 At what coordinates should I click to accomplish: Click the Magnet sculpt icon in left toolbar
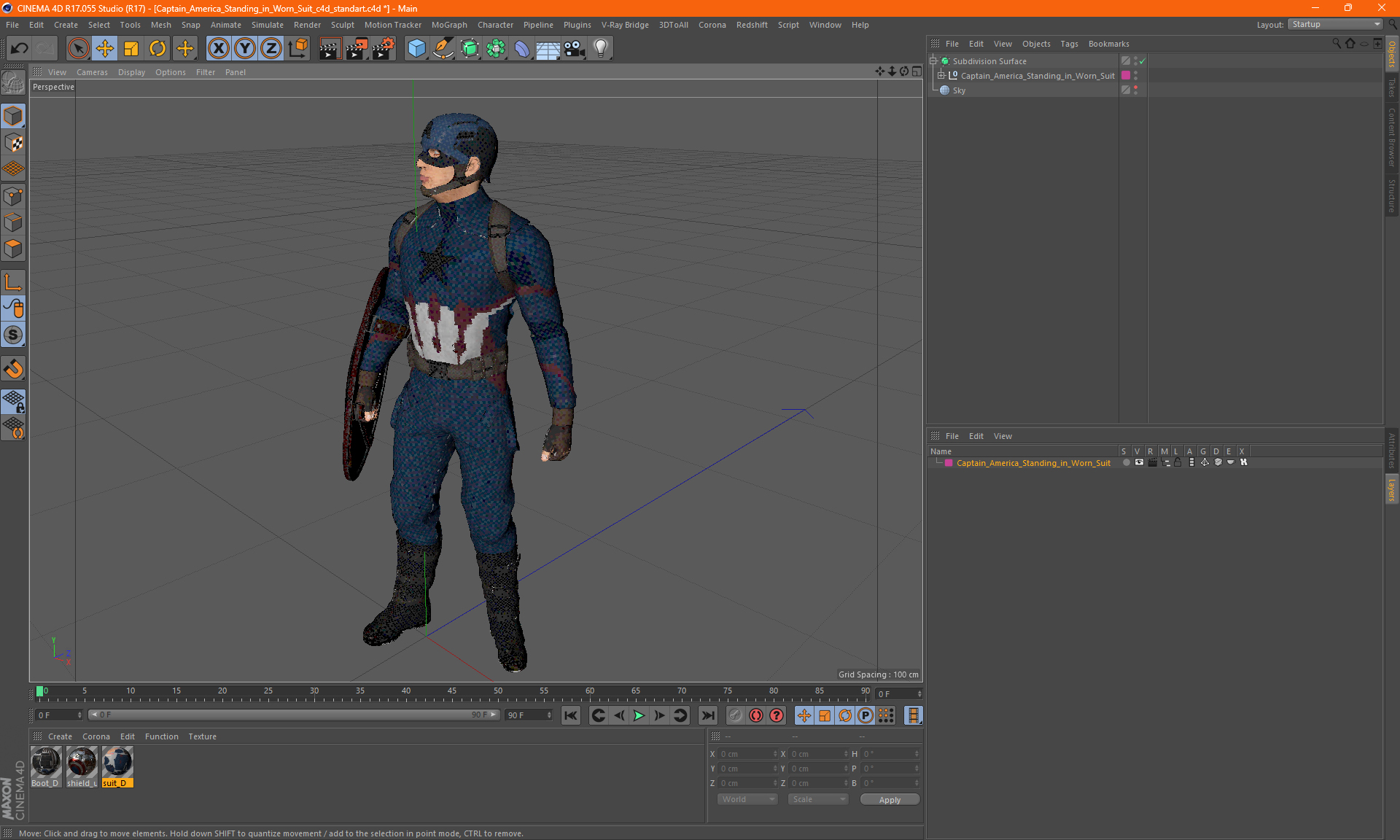tap(13, 369)
